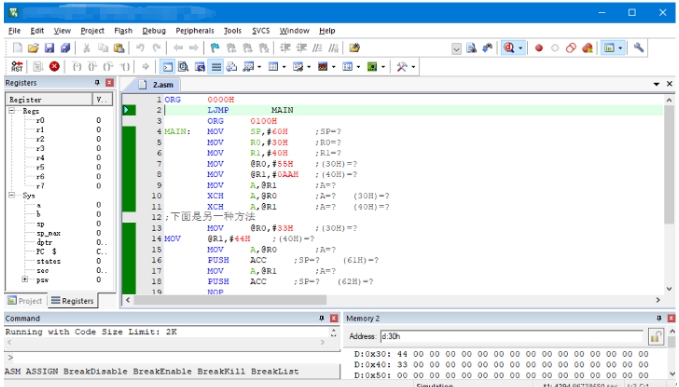Step over the current line icon
The image size is (679, 387).
click(x=93, y=67)
